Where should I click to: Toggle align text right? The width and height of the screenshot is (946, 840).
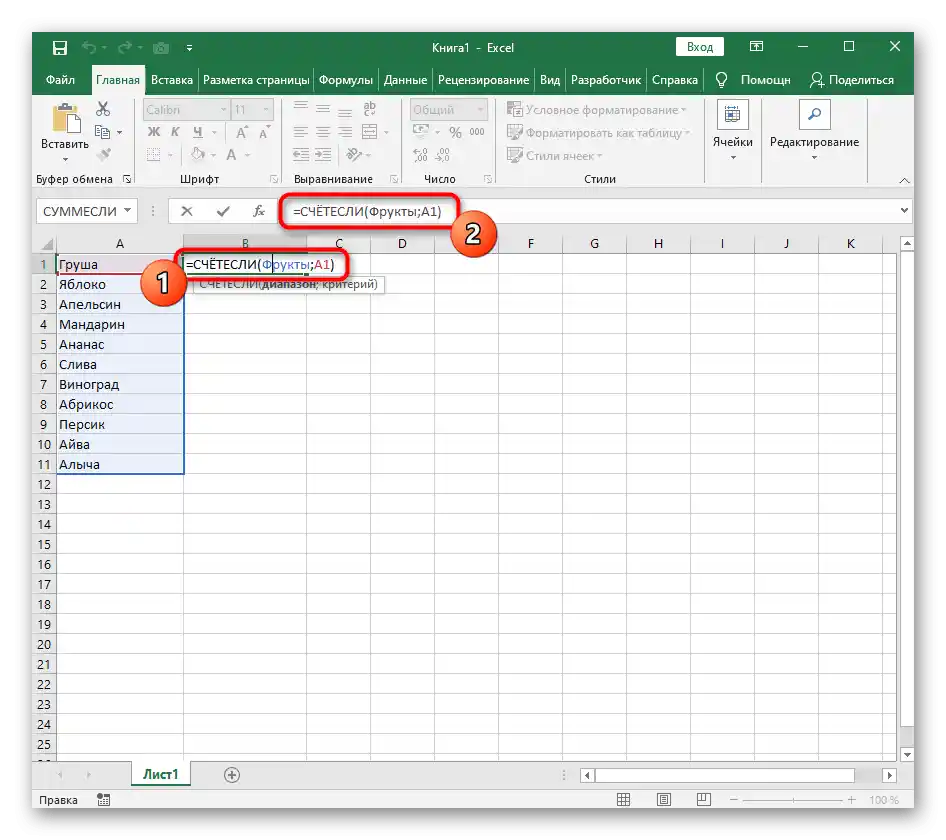click(345, 132)
